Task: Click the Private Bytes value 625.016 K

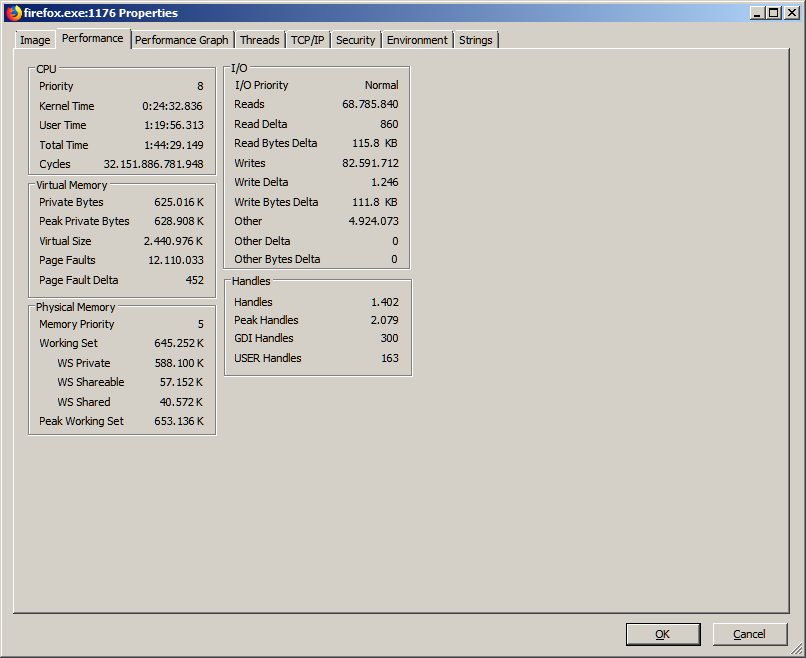Action: click(179, 203)
